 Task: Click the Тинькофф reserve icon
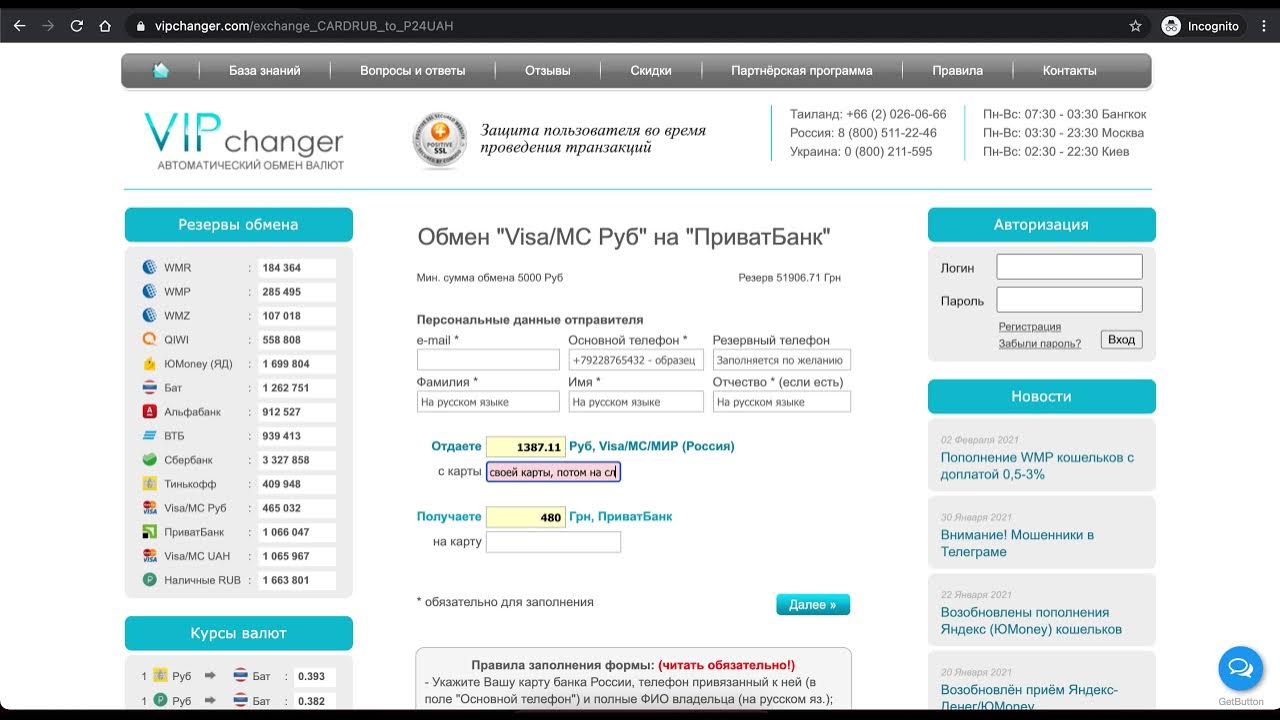click(149, 484)
